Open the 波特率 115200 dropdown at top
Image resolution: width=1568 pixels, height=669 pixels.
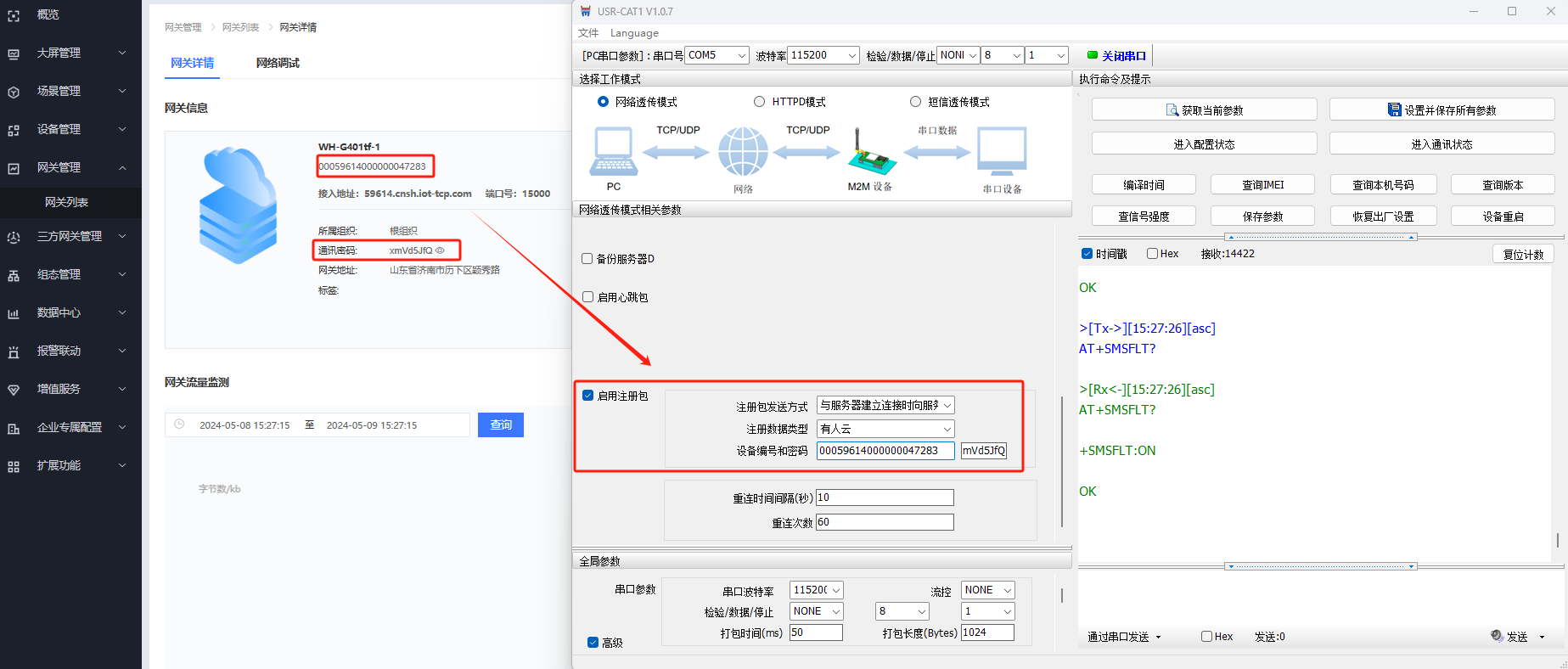823,55
